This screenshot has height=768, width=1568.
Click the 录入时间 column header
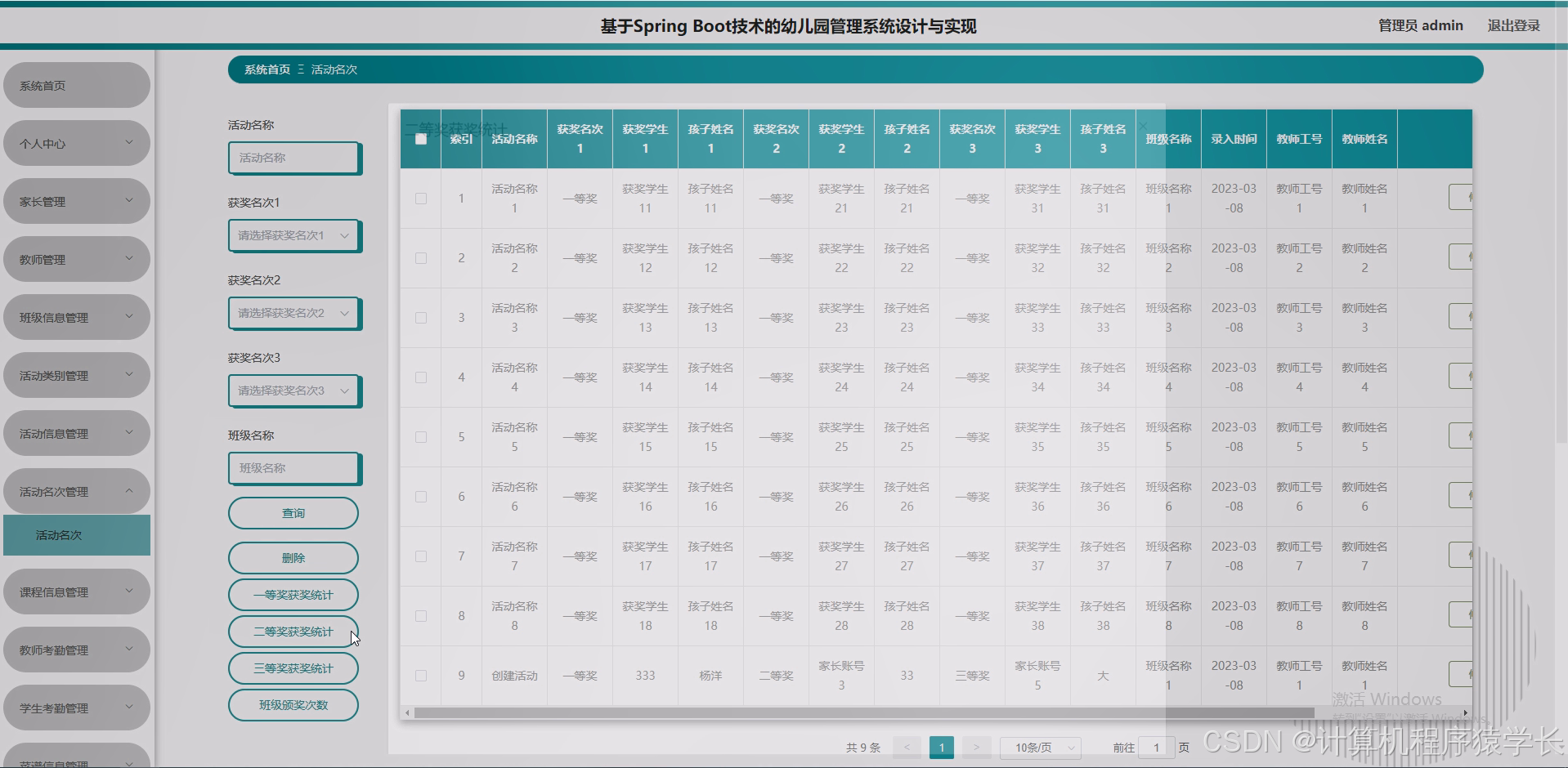pos(1234,139)
